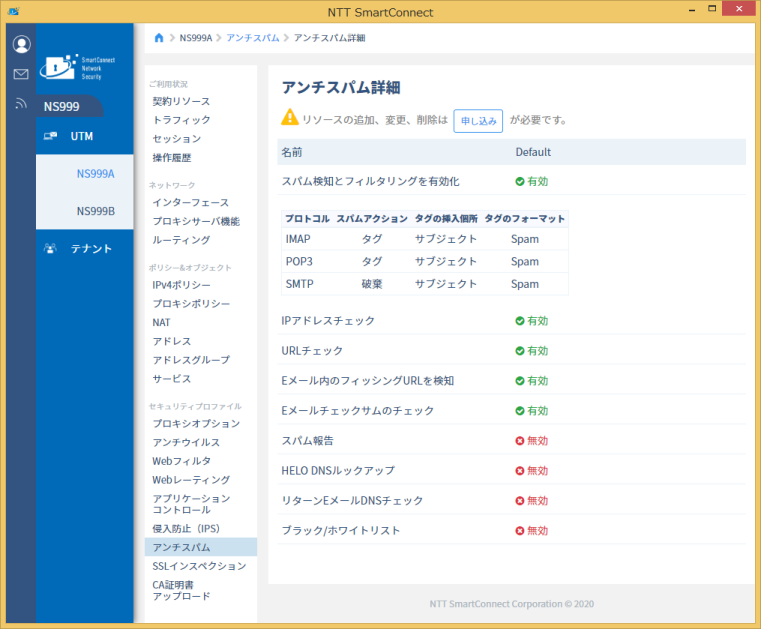Open セッション page
The width and height of the screenshot is (761, 629).
click(177, 139)
